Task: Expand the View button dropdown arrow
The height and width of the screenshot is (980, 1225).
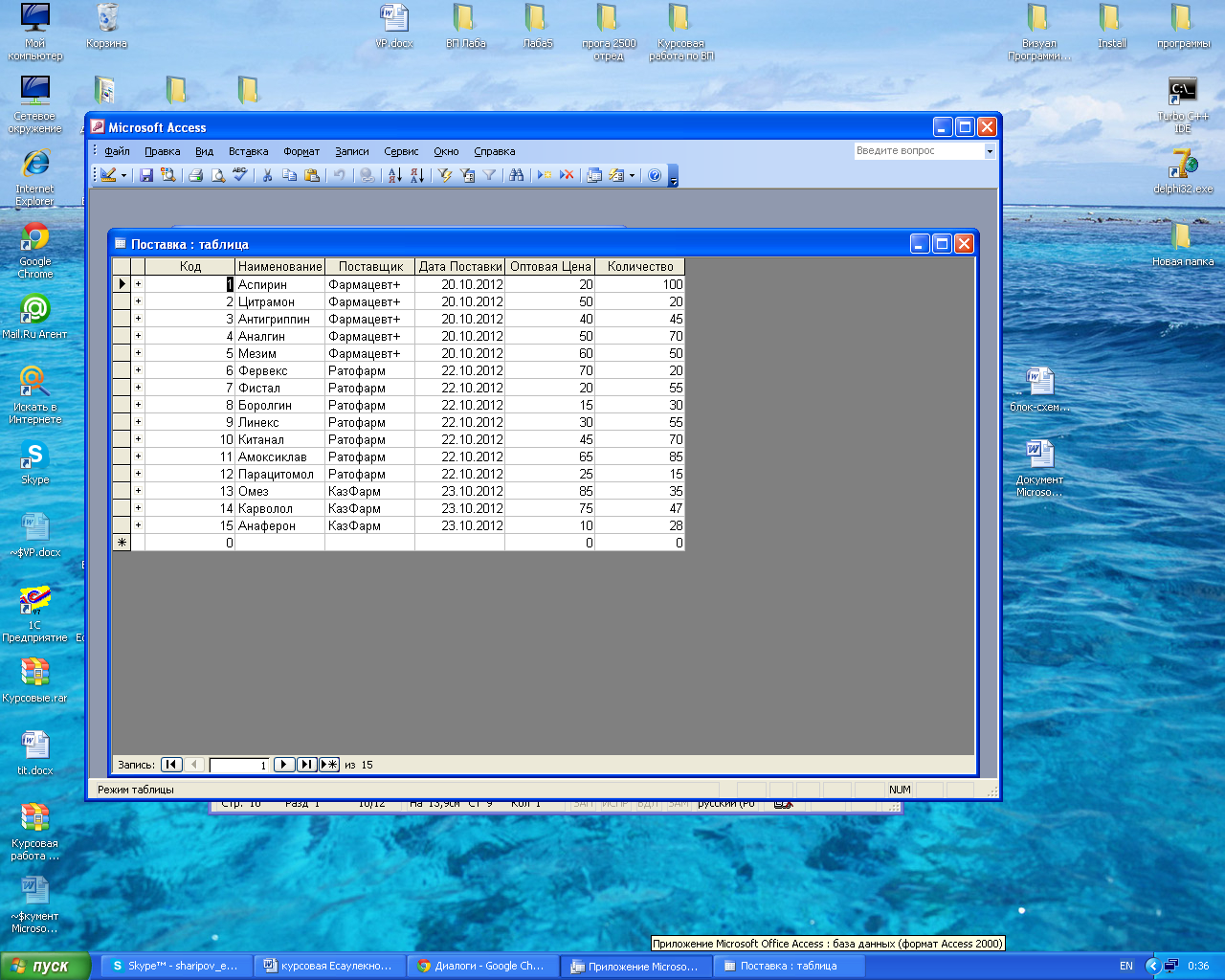Action: (123, 175)
